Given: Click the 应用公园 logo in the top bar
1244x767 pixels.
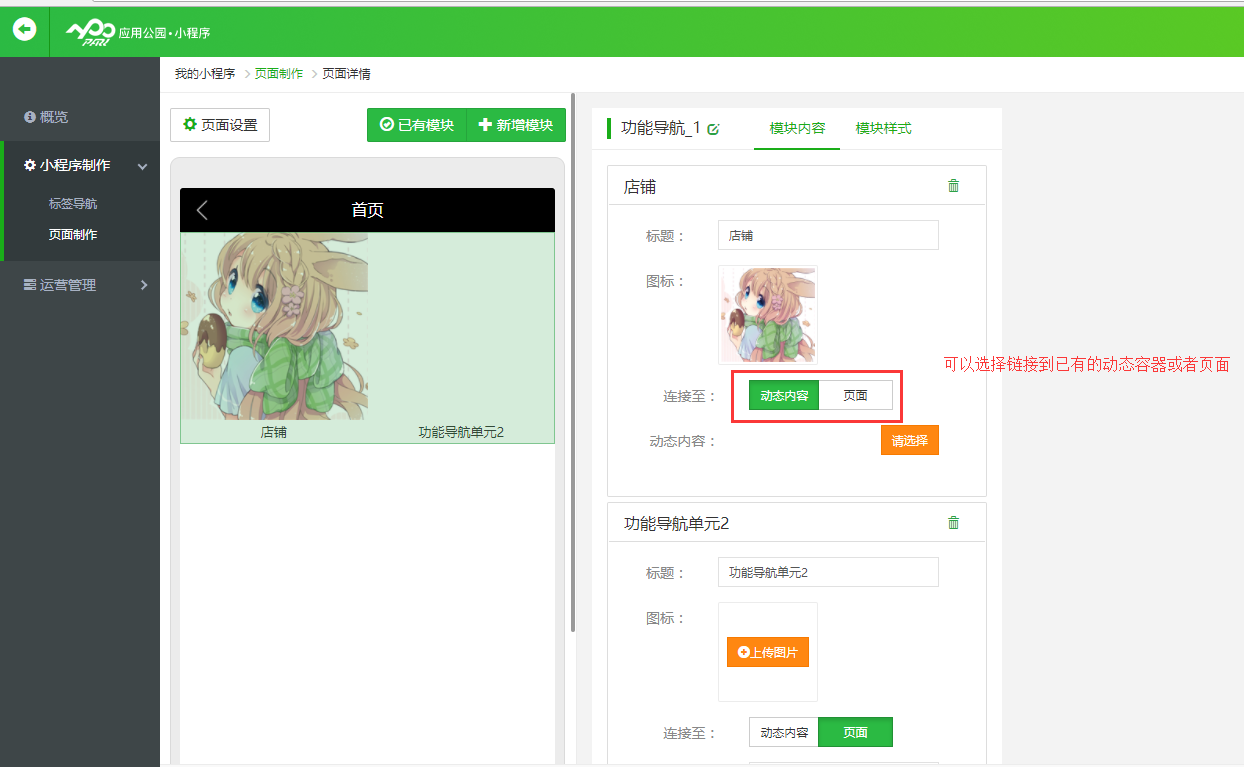Looking at the screenshot, I should [138, 32].
